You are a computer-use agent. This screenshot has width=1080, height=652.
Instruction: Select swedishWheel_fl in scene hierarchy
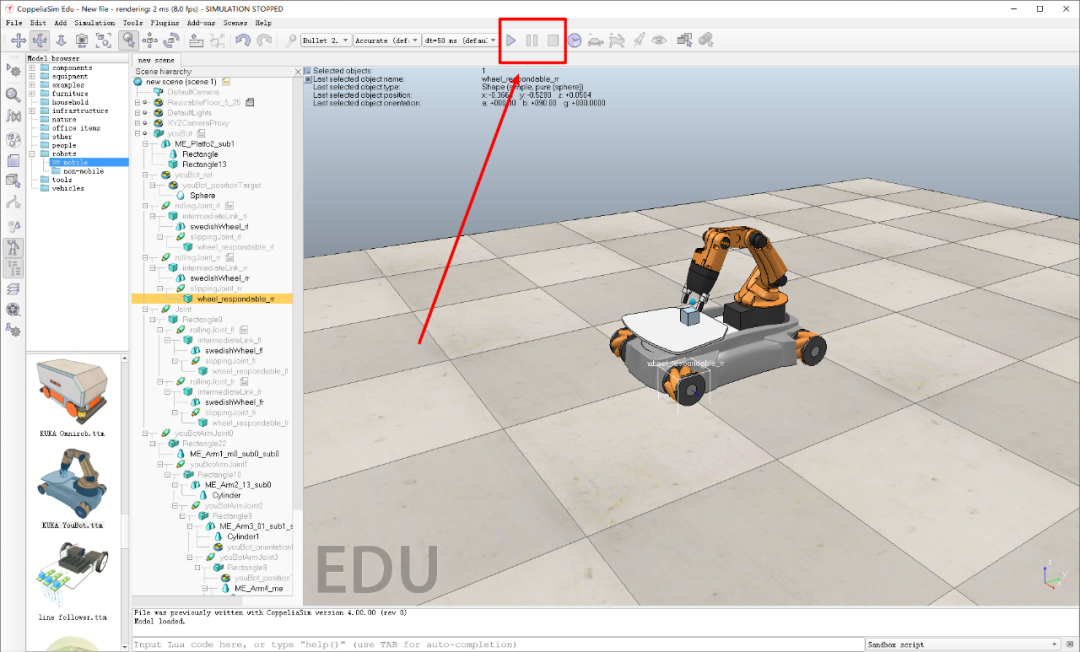(234, 351)
